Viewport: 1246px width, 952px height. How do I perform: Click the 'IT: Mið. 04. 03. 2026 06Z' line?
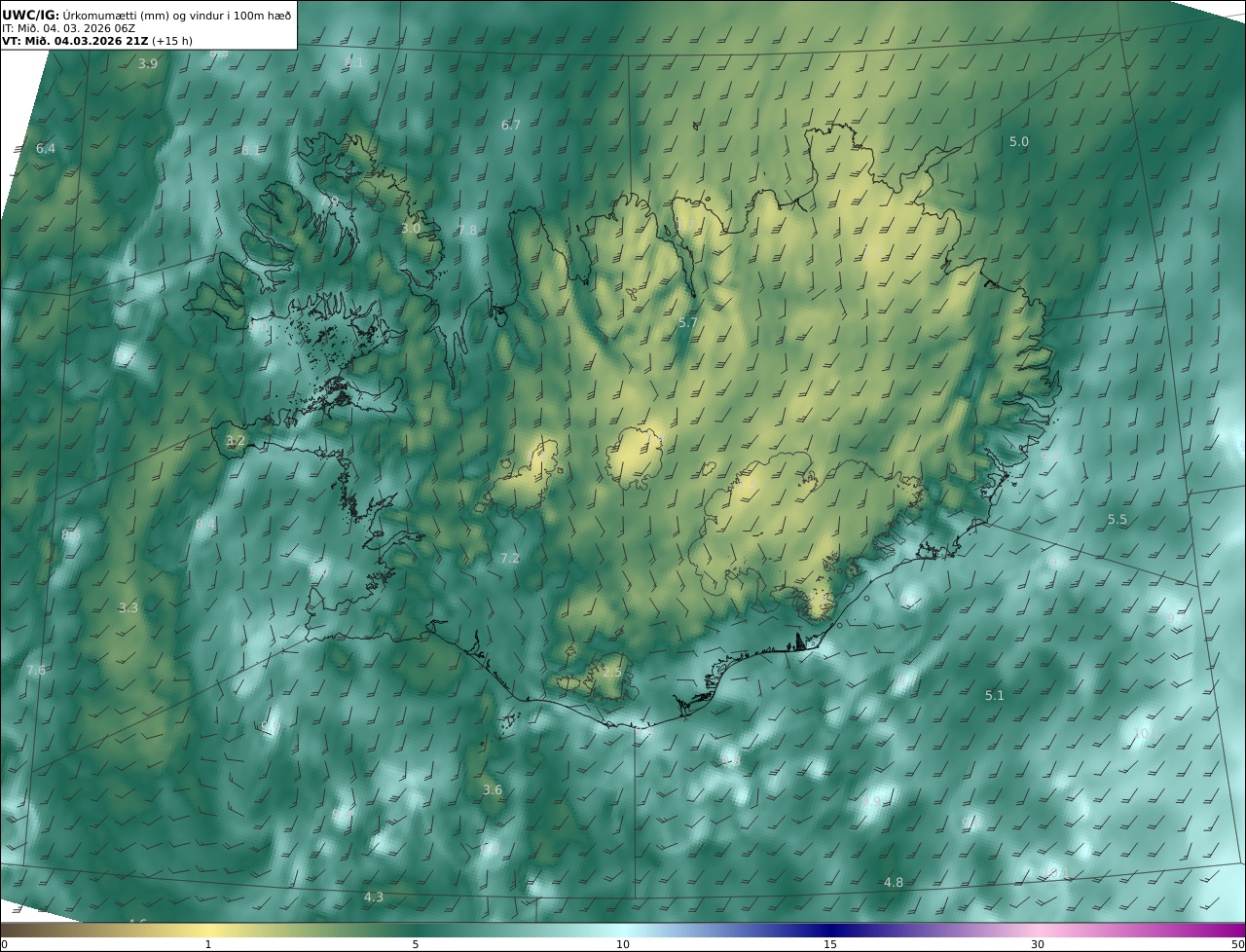(68, 28)
